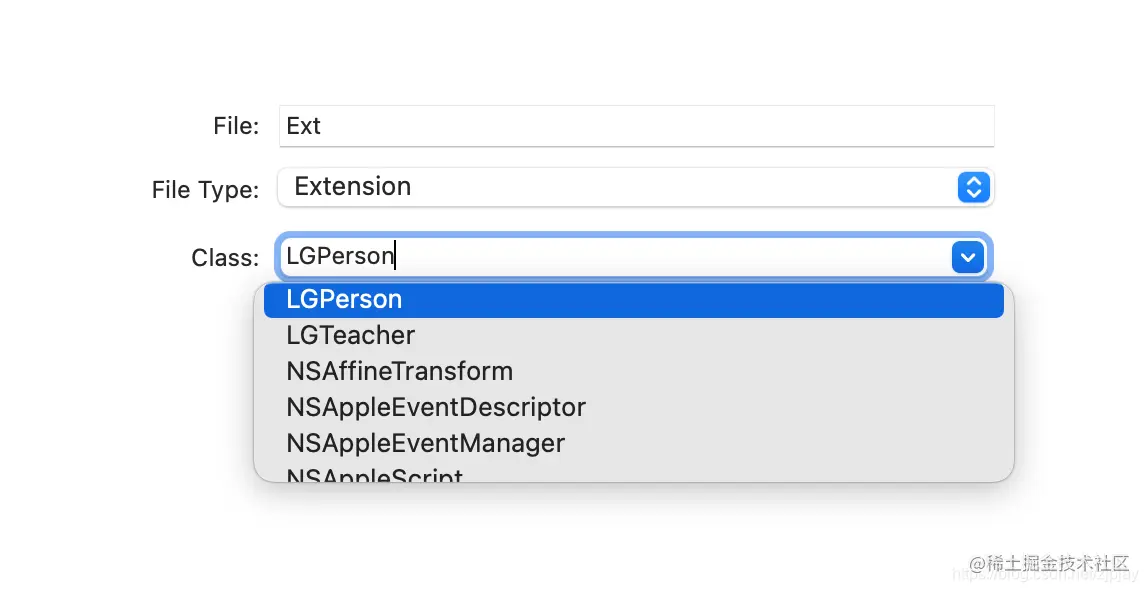Select LGPerson from the class list
The height and width of the screenshot is (592, 1148).
click(x=344, y=300)
